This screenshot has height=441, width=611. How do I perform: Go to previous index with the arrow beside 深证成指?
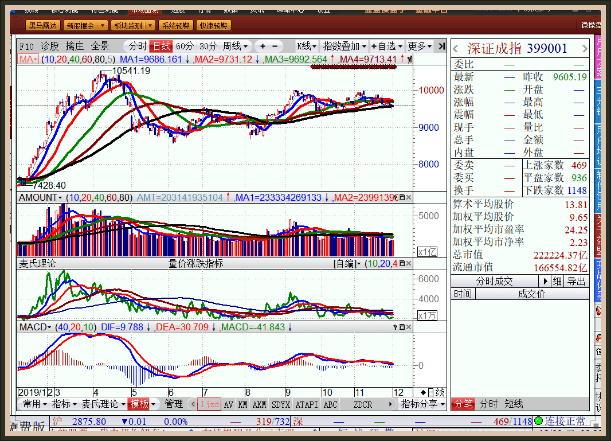456,49
